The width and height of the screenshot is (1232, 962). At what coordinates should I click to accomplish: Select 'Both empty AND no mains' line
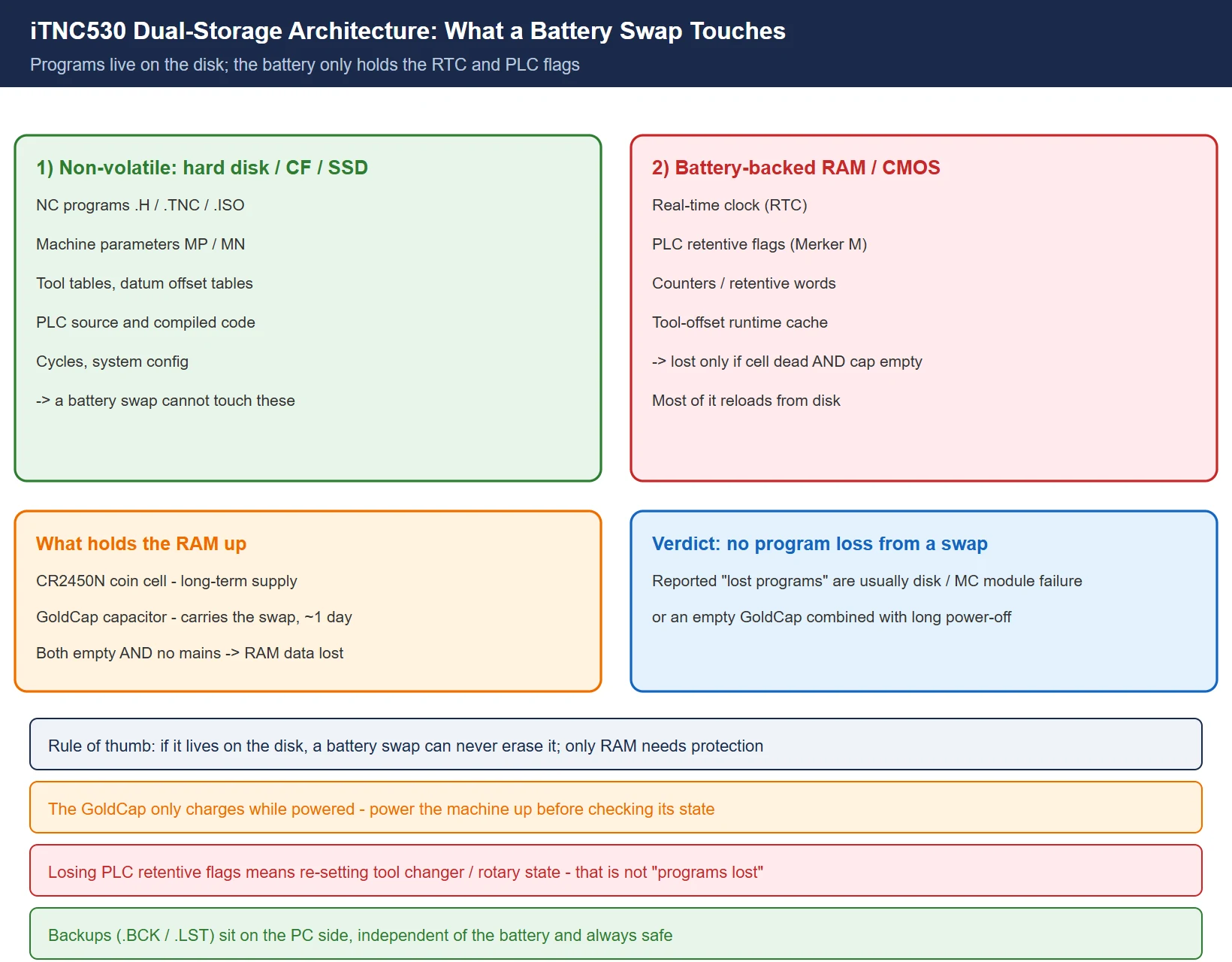click(x=189, y=653)
